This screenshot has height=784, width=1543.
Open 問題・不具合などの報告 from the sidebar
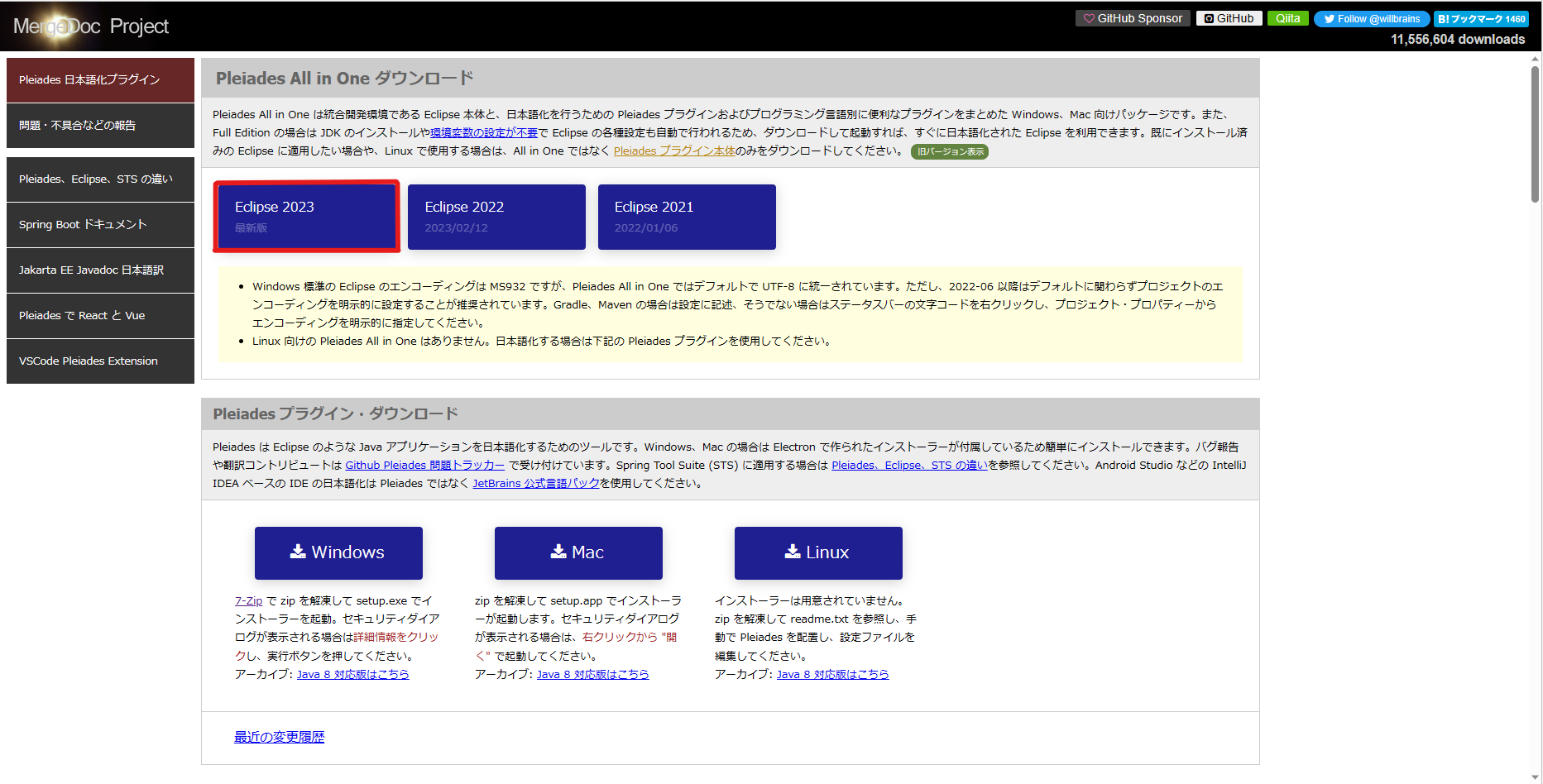click(99, 125)
